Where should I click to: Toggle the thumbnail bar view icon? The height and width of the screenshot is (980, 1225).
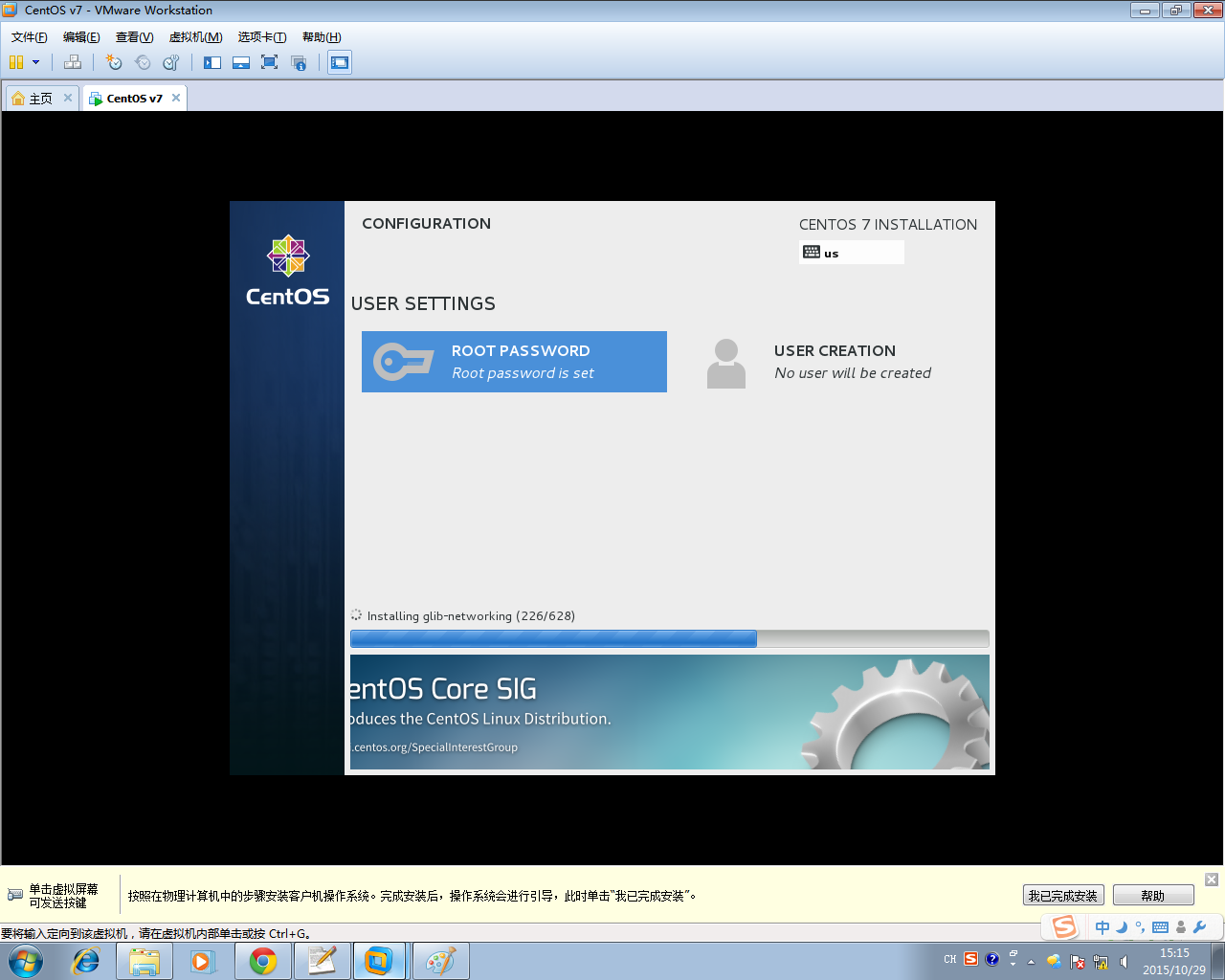point(241,62)
